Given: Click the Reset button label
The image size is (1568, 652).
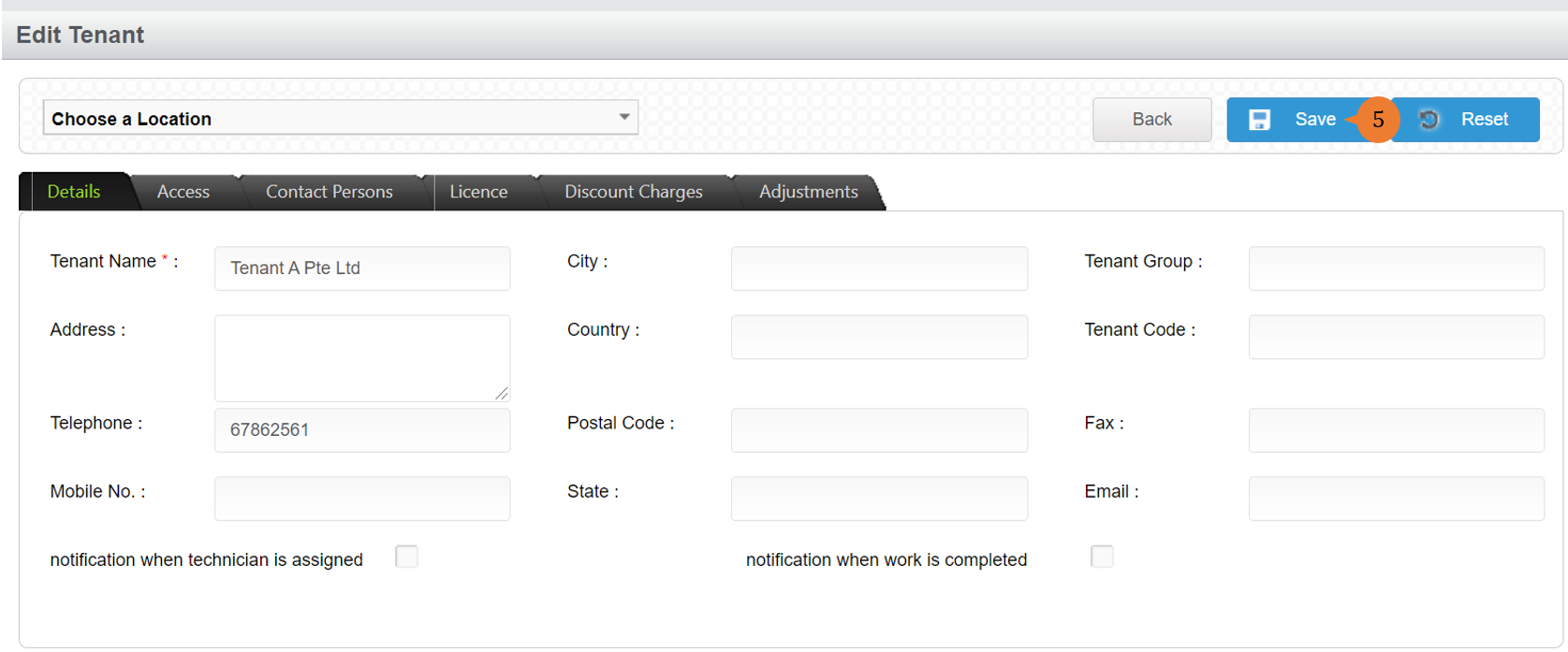Looking at the screenshot, I should coord(1484,120).
